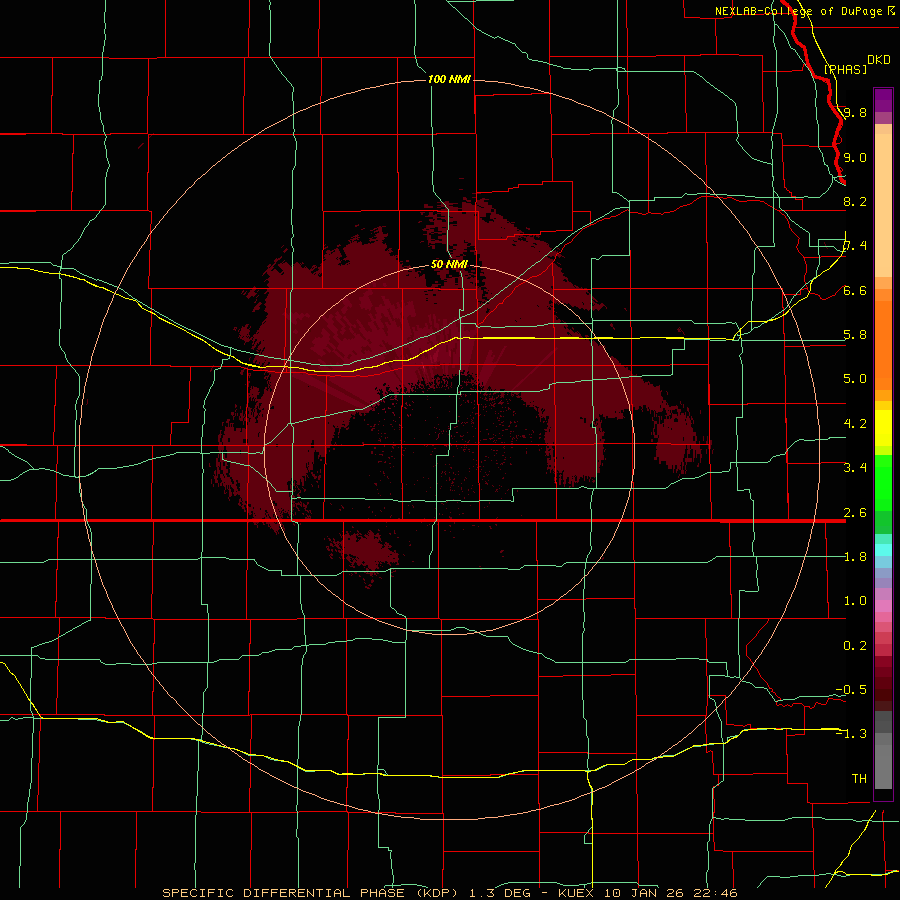Image resolution: width=900 pixels, height=900 pixels.
Task: Click the -0.5 value on the scale
Action: tap(851, 689)
